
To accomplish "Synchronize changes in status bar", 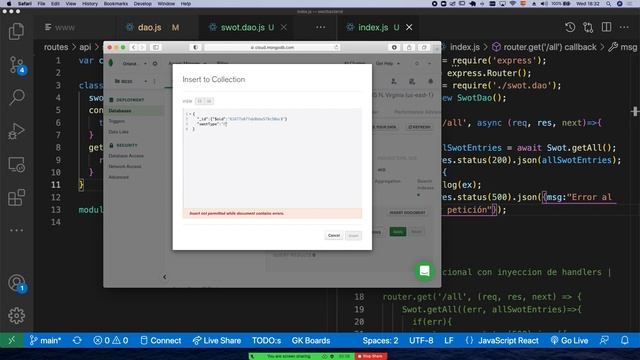I will click(x=77, y=340).
